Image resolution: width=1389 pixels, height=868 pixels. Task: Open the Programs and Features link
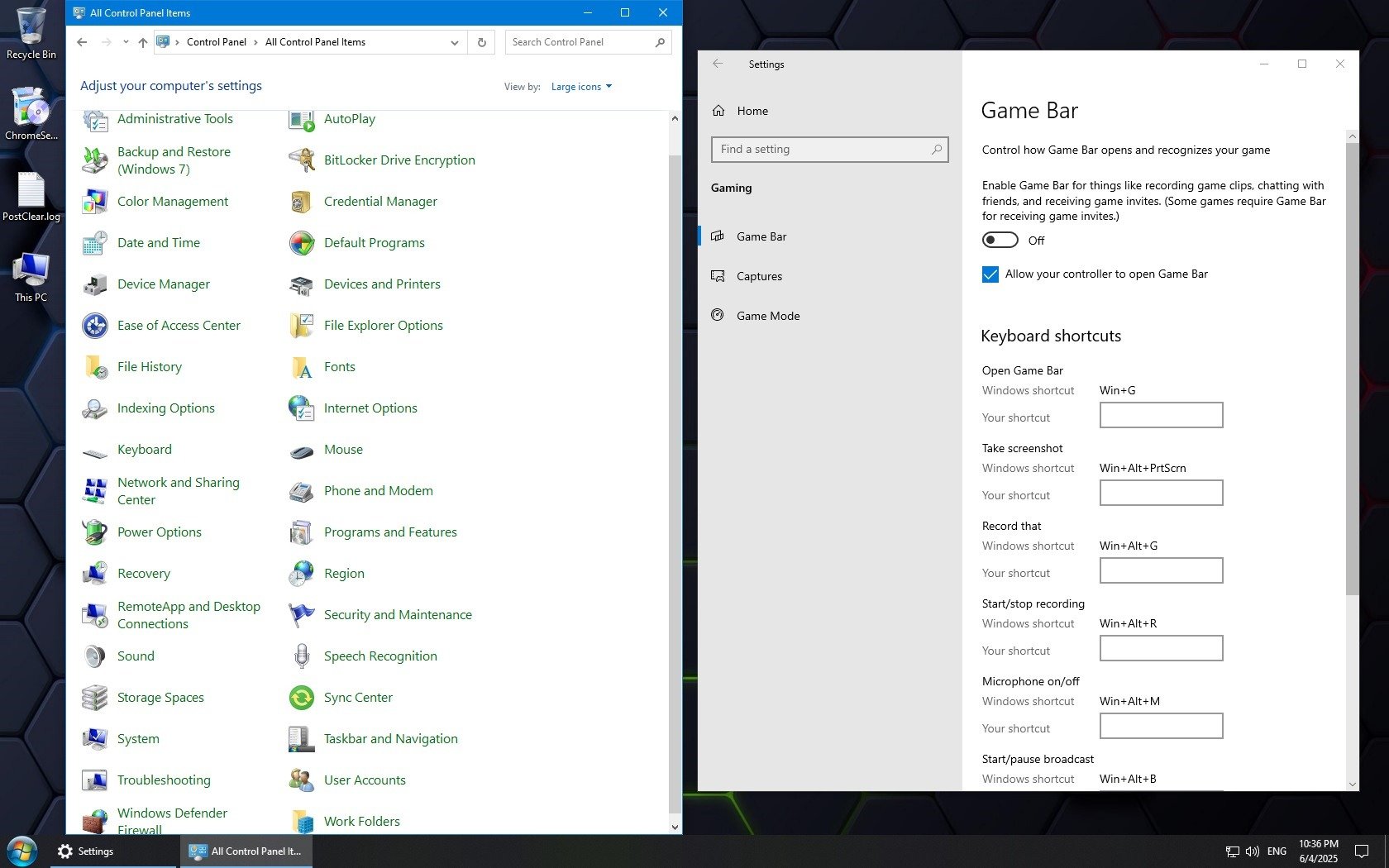point(390,532)
